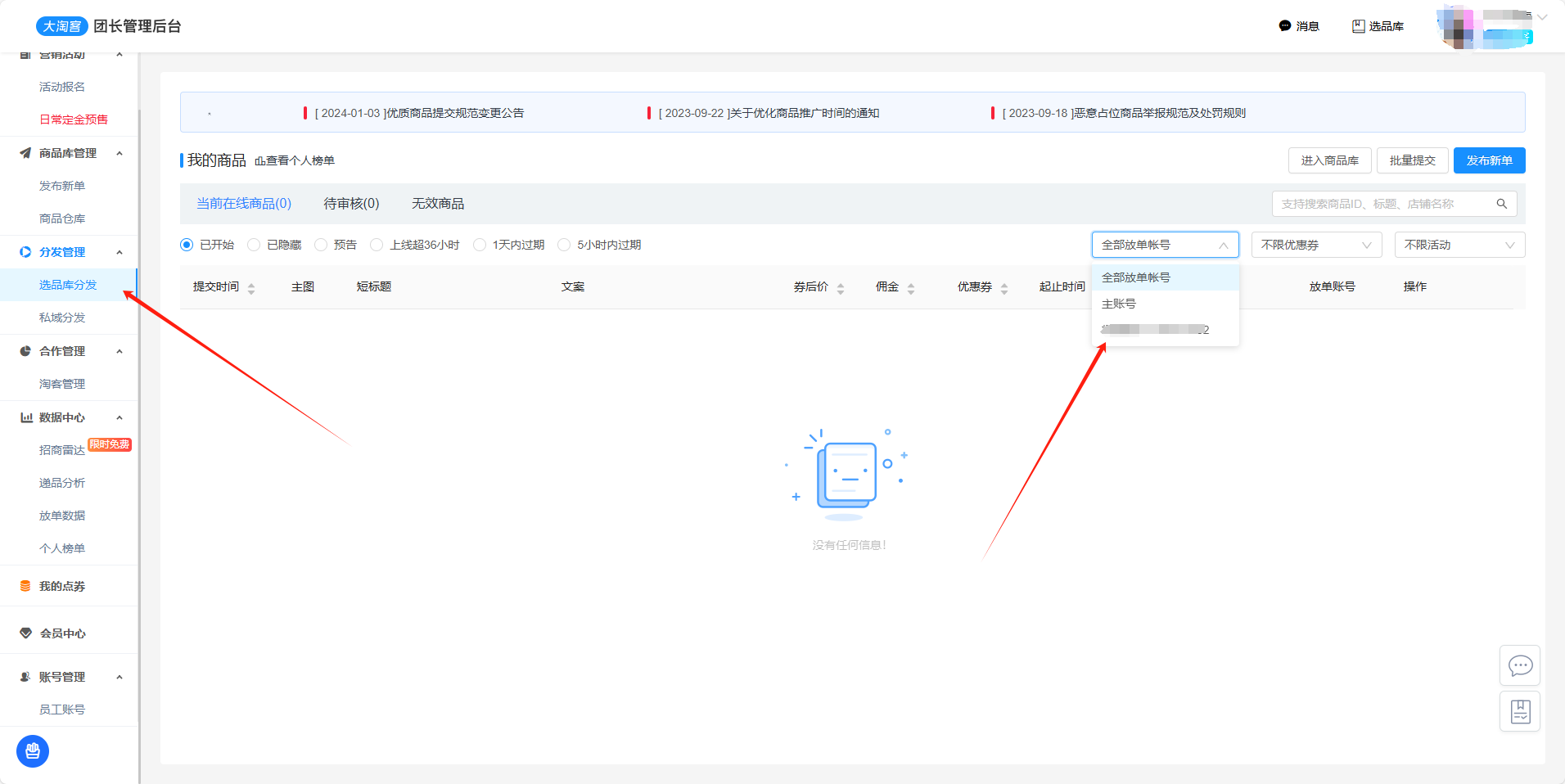Click the blue round assistant icon
This screenshot has width=1565, height=784.
(33, 750)
